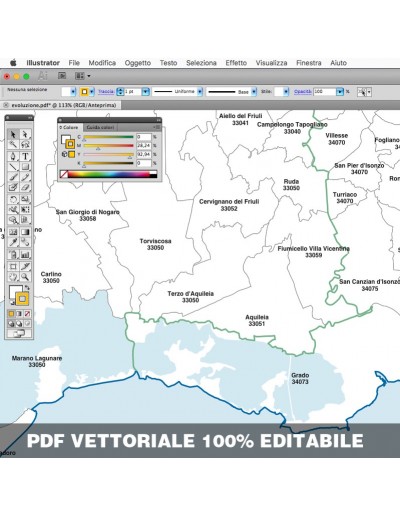This screenshot has height=517, width=400.
Task: Pick the Column Graph tool
Action: coord(25,255)
